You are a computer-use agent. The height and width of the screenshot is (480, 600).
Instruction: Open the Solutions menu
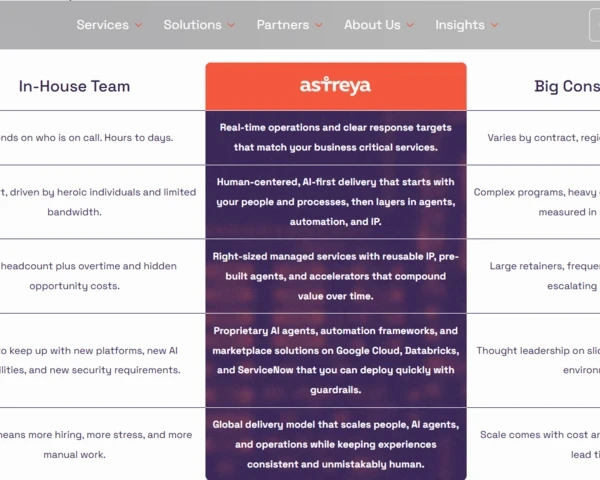click(192, 25)
